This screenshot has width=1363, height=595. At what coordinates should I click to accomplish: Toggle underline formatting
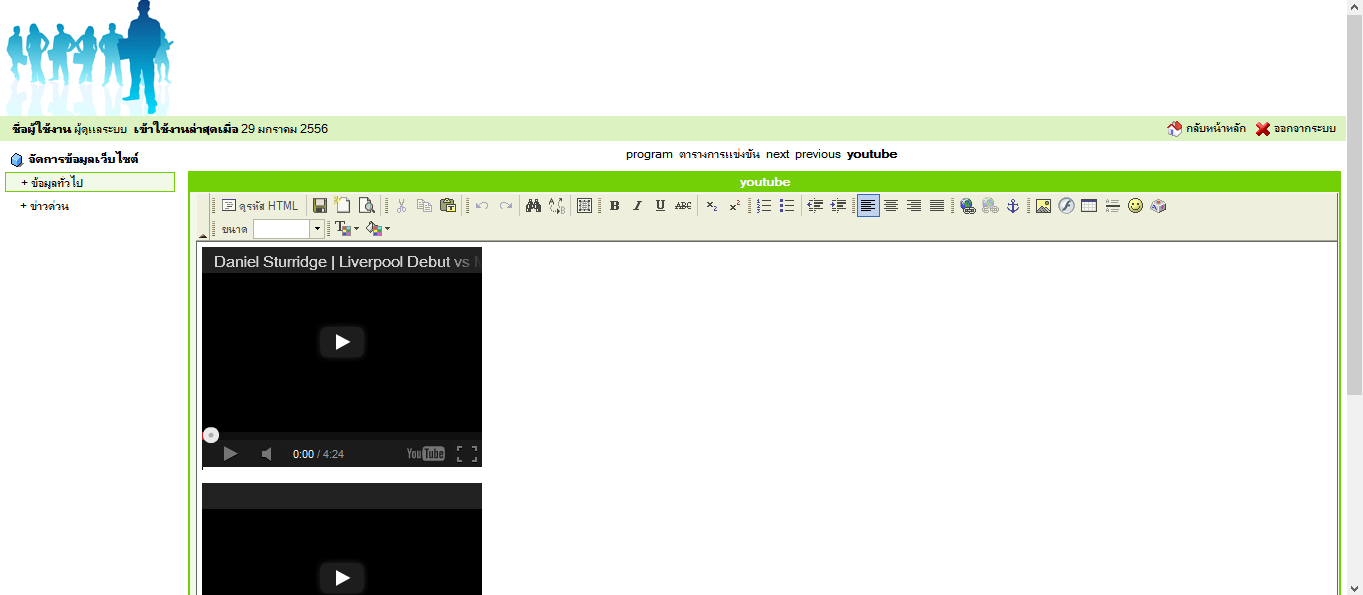click(660, 205)
